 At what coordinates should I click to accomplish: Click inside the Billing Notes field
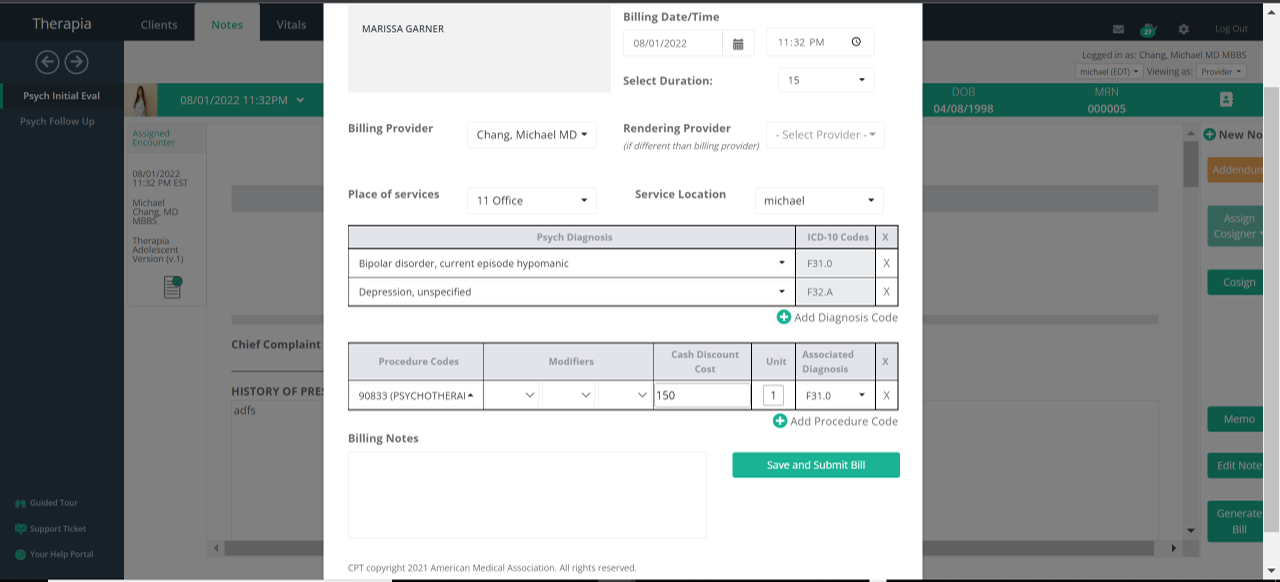(x=527, y=494)
